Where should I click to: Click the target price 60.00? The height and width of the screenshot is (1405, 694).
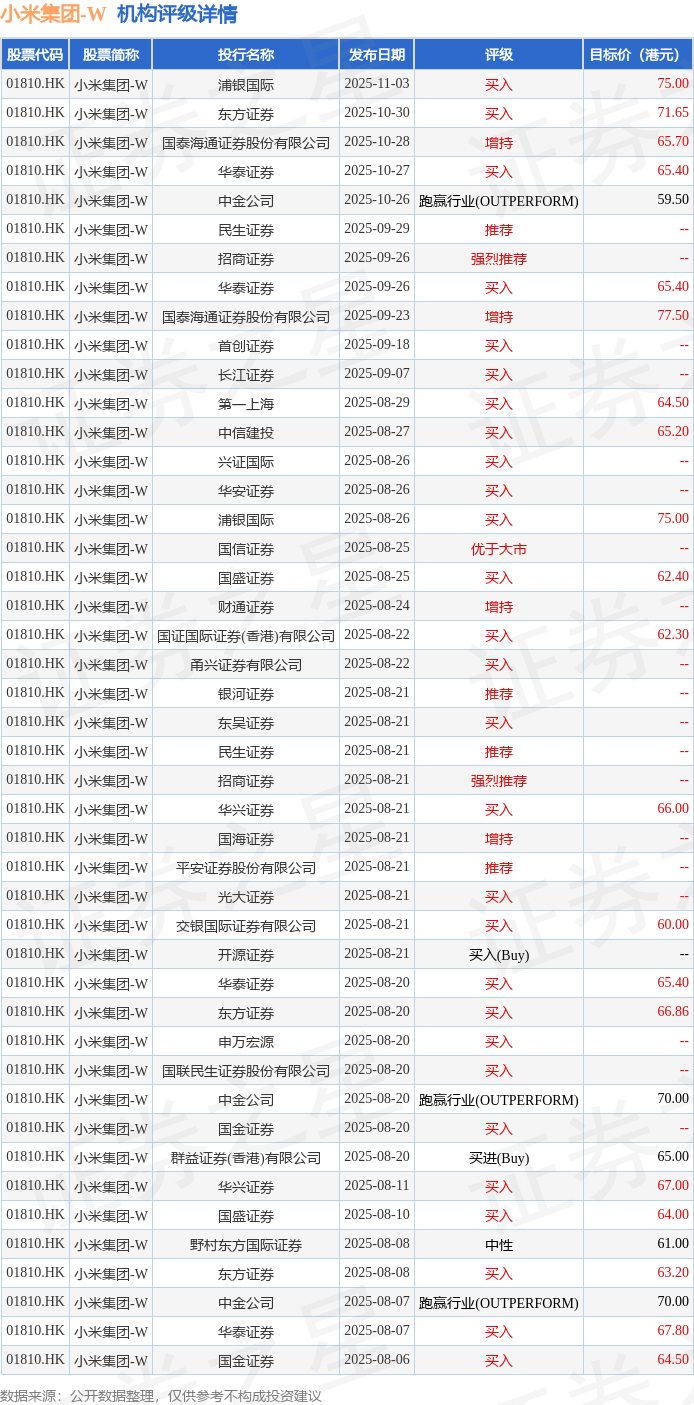click(x=673, y=925)
